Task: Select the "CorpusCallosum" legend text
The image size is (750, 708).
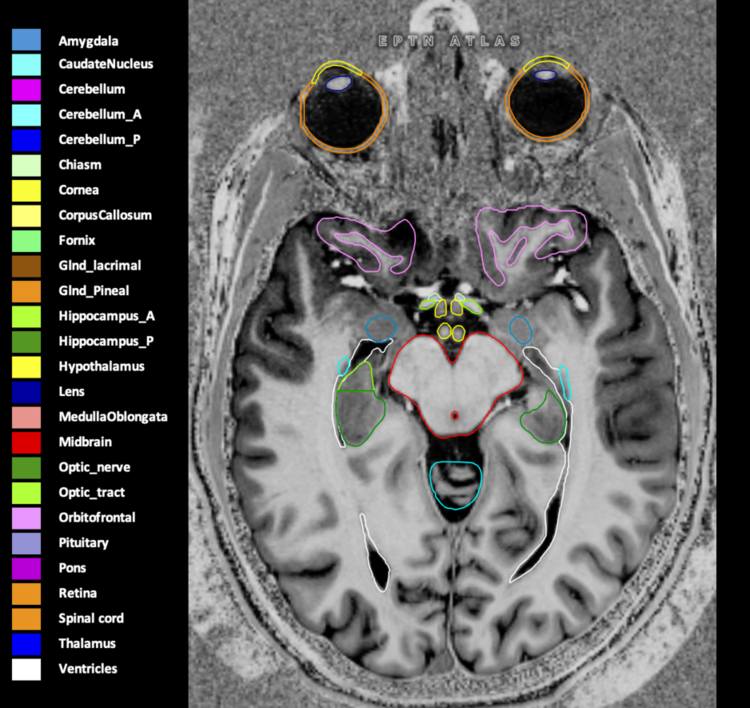Action: (105, 216)
